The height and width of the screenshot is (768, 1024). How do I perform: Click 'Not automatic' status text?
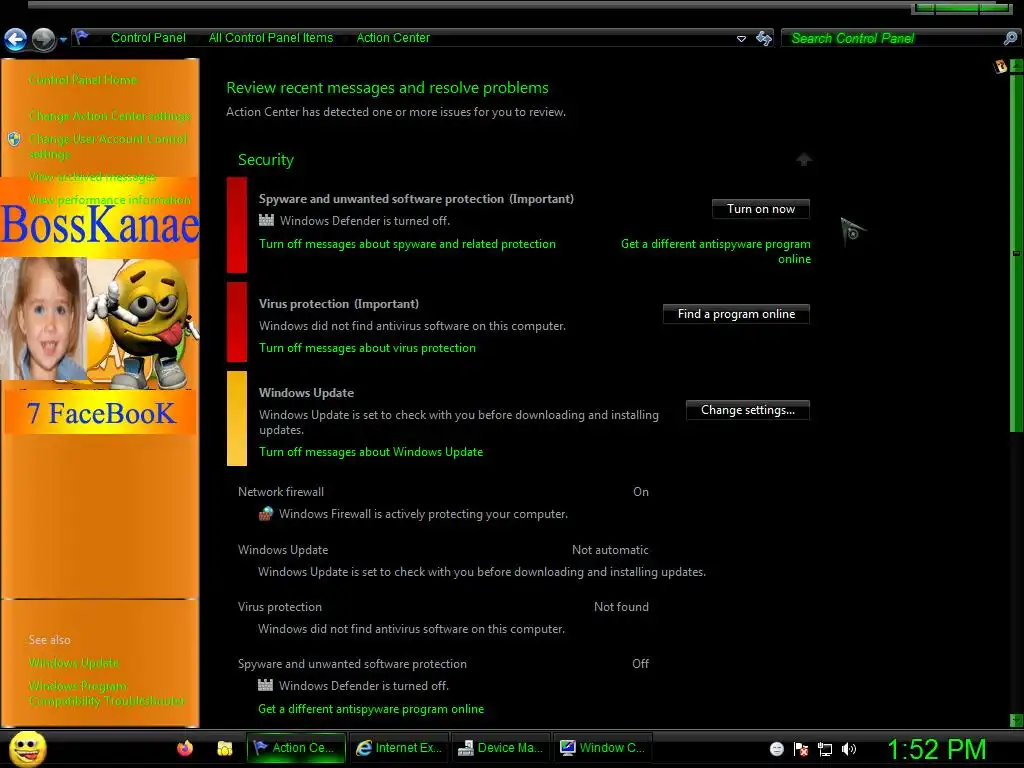coord(611,550)
